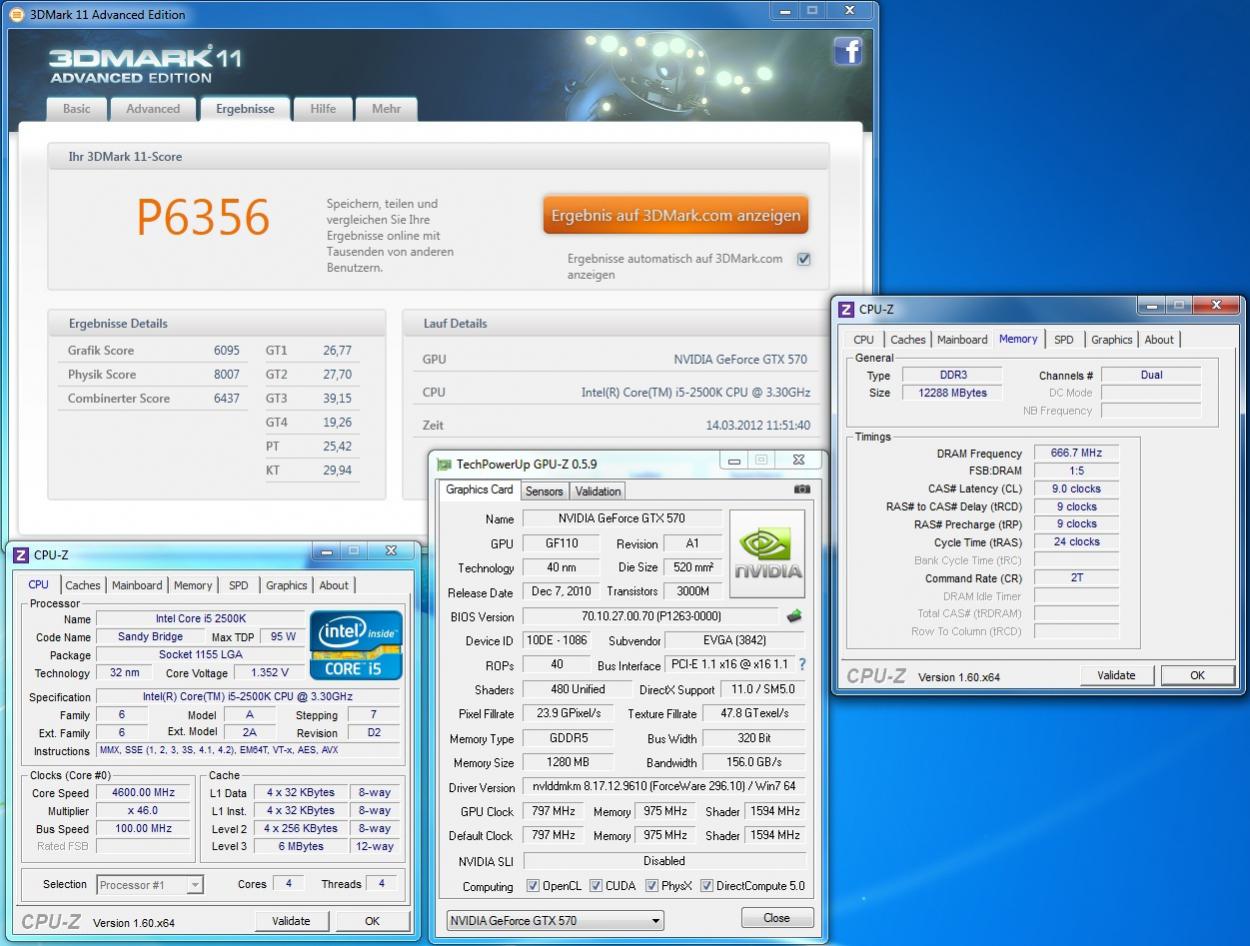Viewport: 1250px width, 946px height.
Task: Toggle the PhysX checkbox in GPU-Z
Action: [652, 886]
